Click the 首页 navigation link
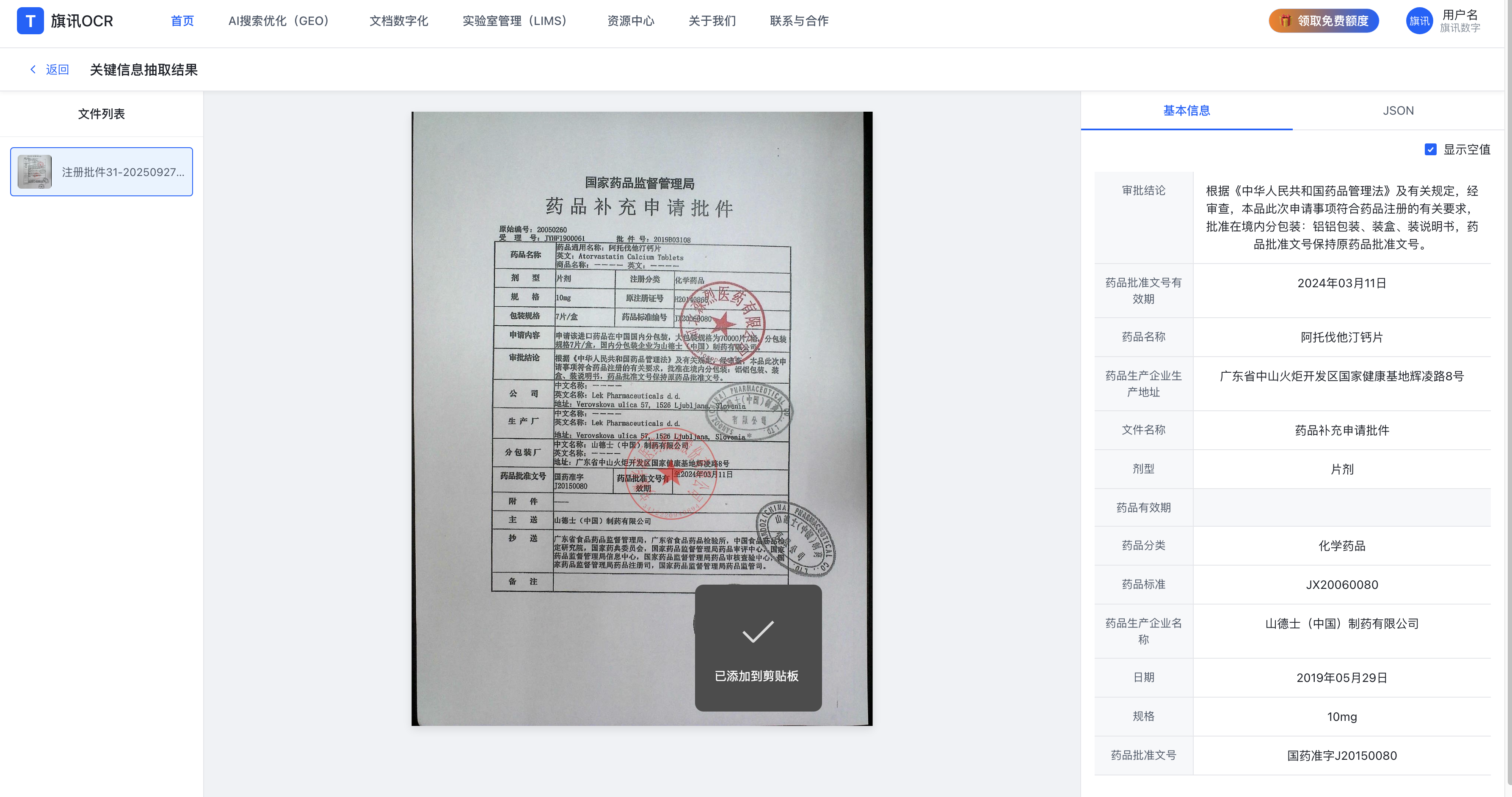Image resolution: width=1512 pixels, height=797 pixels. [x=182, y=21]
